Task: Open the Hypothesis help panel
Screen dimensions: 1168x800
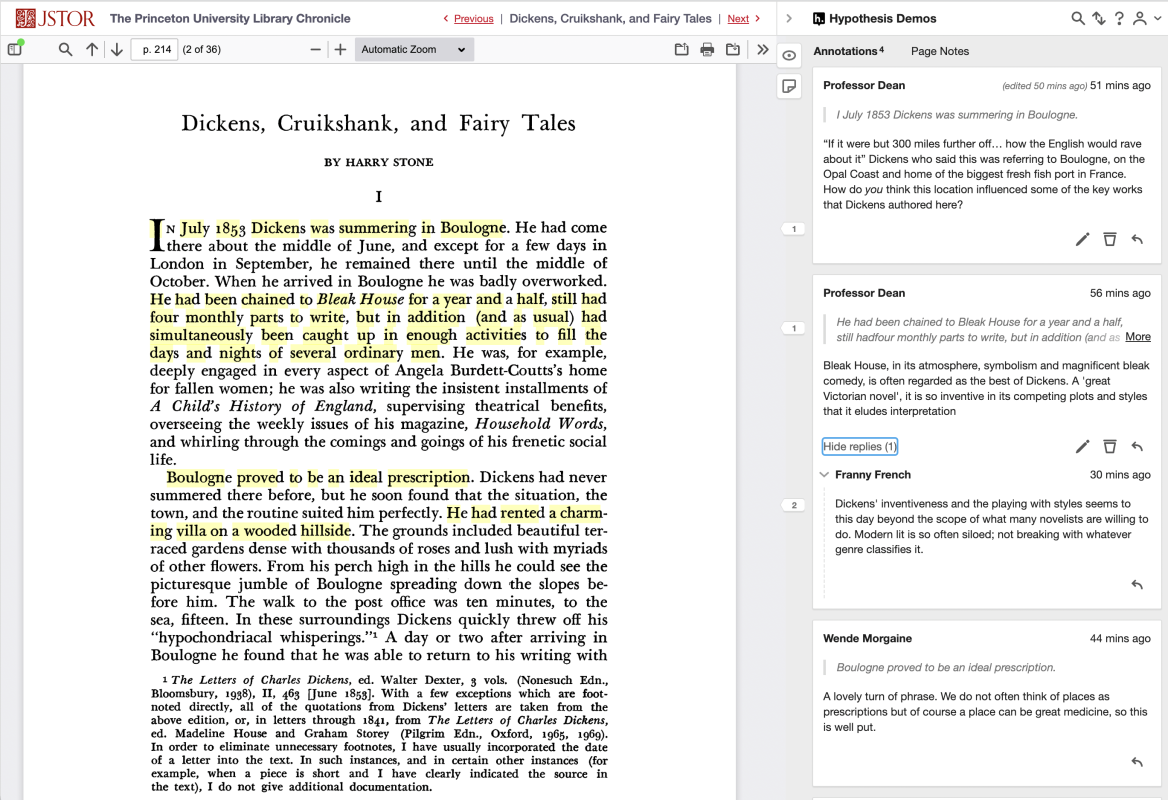Action: [1119, 18]
